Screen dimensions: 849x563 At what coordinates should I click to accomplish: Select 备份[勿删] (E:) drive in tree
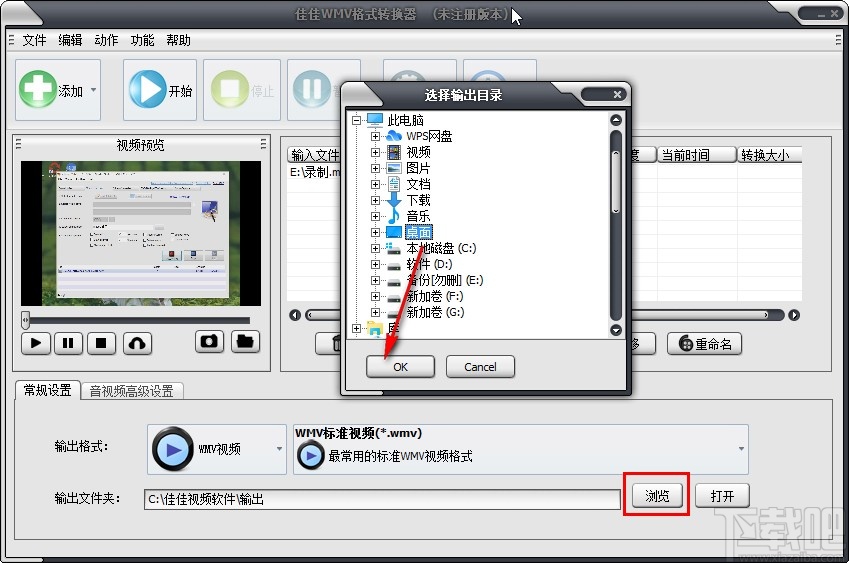pyautogui.click(x=445, y=280)
